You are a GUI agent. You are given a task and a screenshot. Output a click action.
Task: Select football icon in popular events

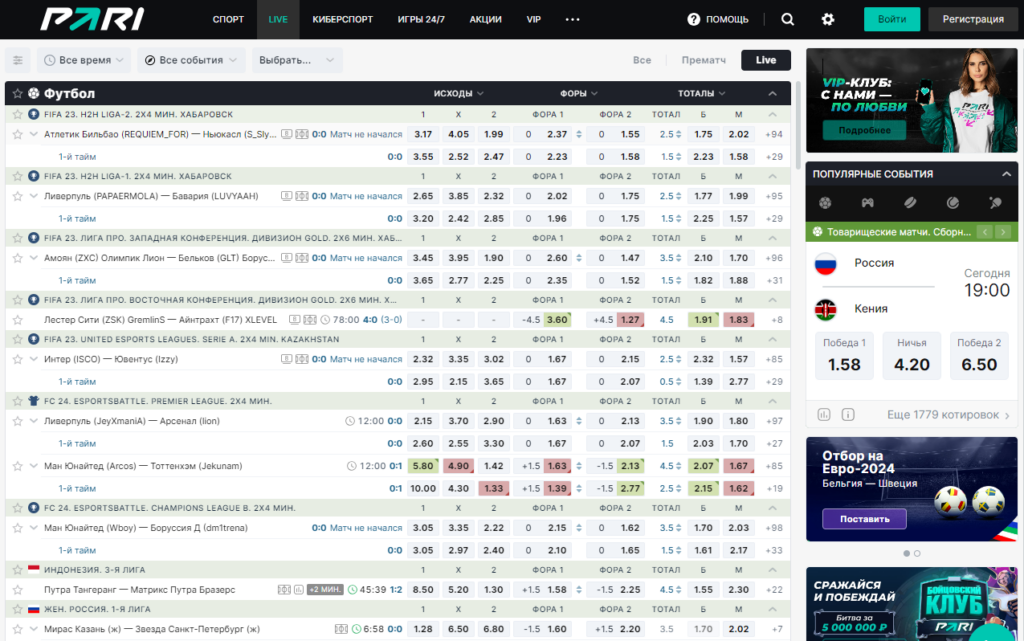coord(825,203)
